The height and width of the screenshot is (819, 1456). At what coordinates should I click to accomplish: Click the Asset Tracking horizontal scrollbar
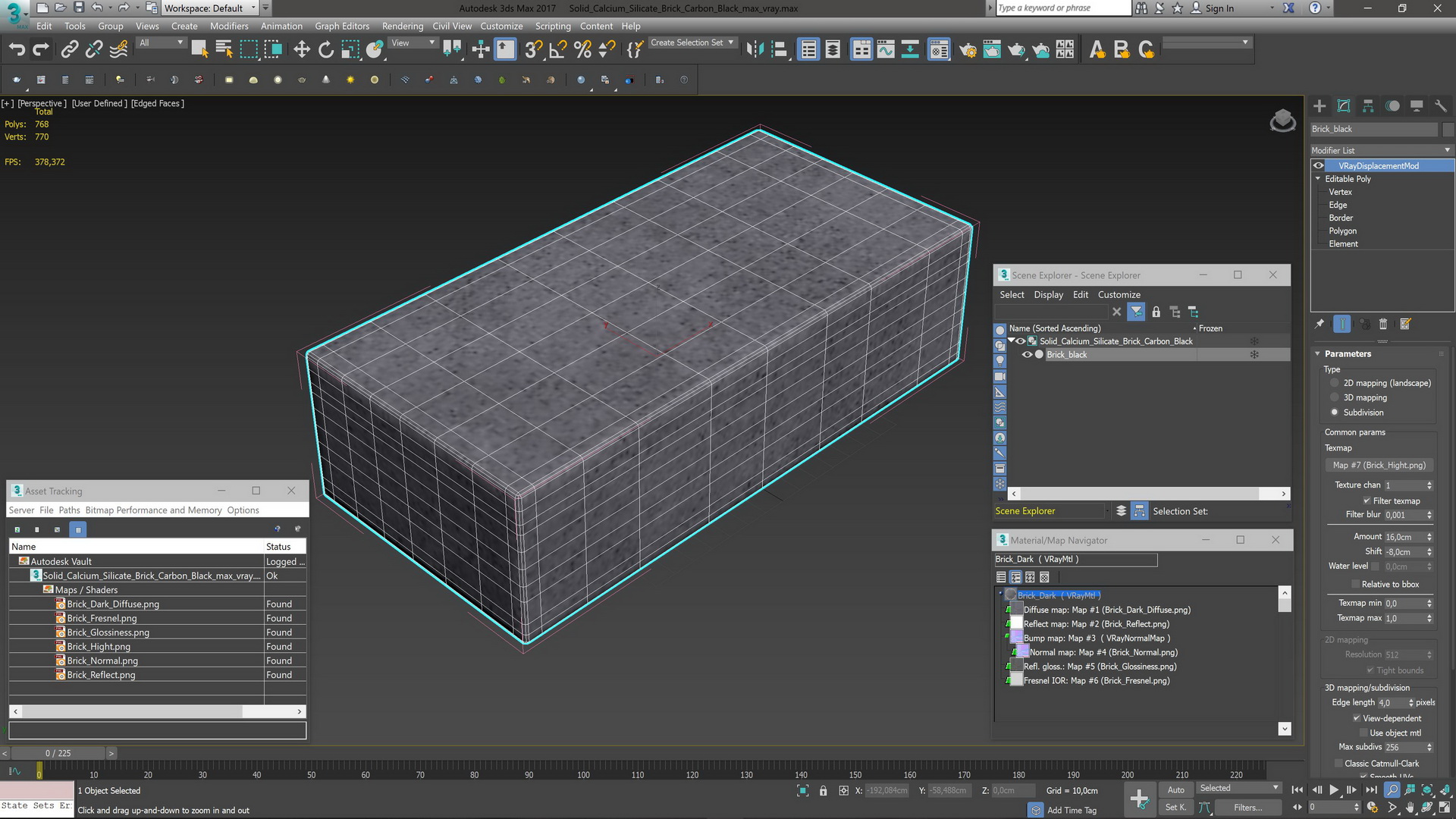[x=158, y=712]
